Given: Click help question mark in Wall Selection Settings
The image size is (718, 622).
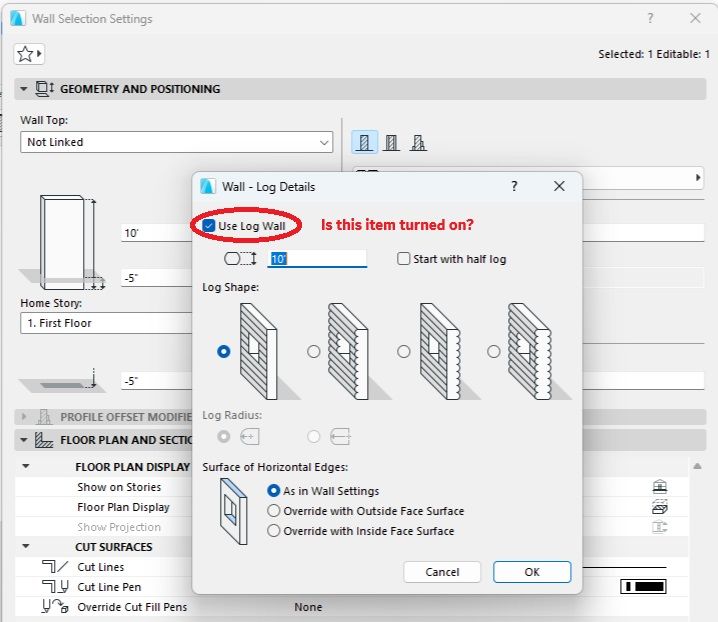Looking at the screenshot, I should pos(650,18).
